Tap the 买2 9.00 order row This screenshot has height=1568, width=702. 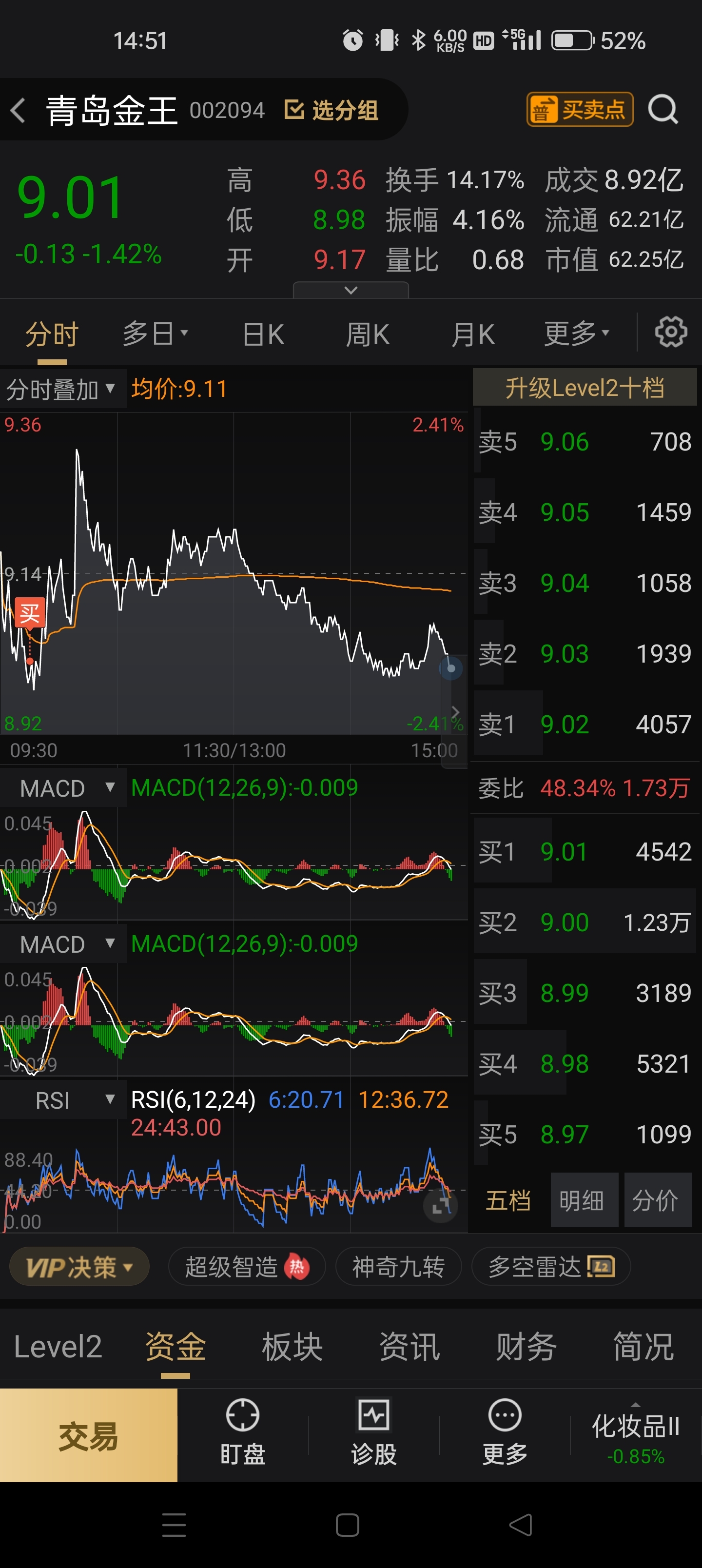[x=585, y=922]
